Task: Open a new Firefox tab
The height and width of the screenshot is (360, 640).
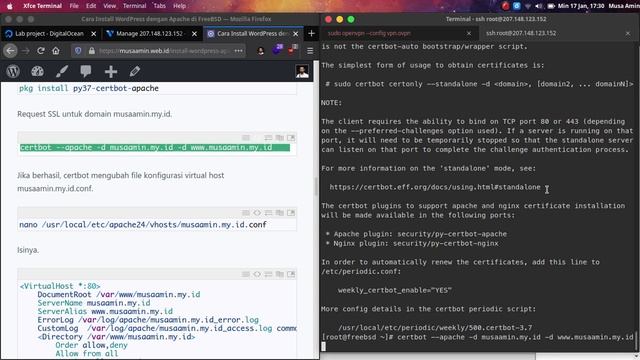Action: 311,33
